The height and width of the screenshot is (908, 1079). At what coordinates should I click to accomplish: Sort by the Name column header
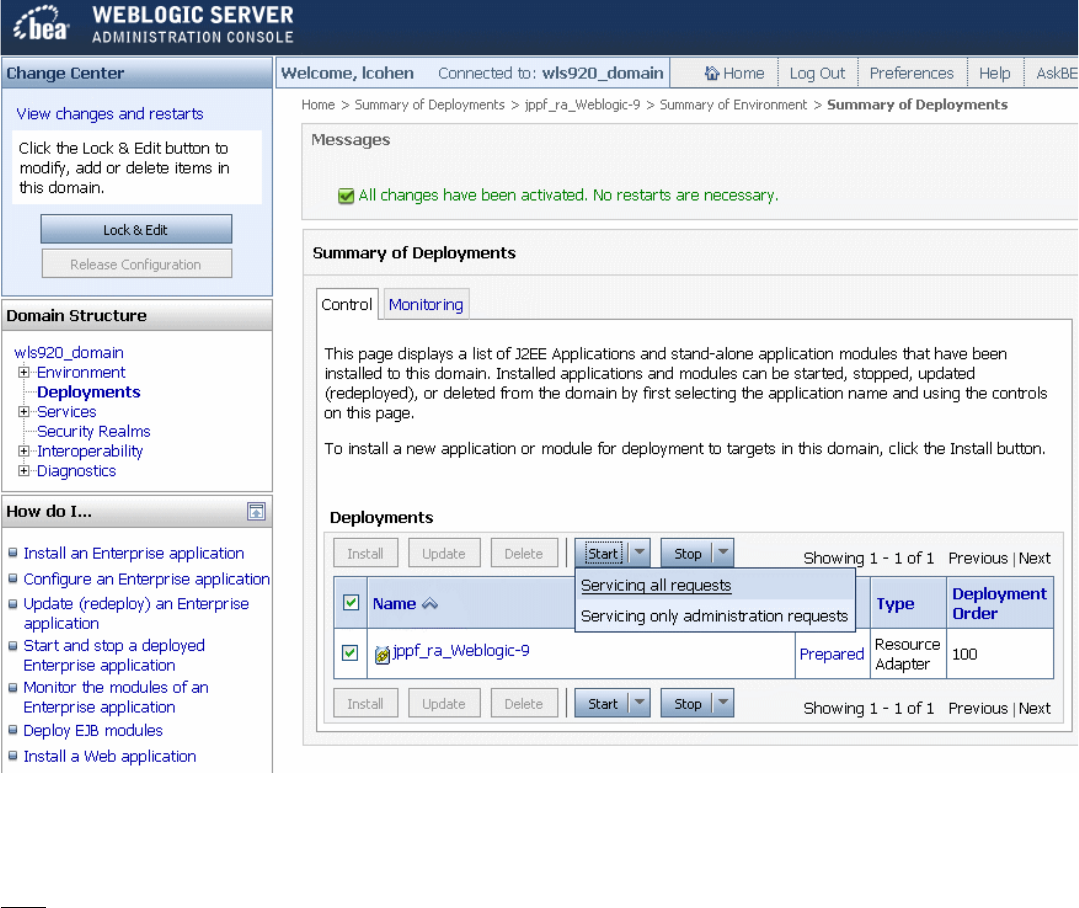click(394, 603)
